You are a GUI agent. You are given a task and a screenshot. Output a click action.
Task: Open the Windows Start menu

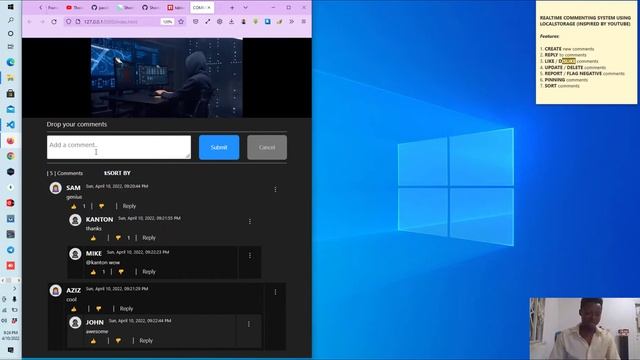tap(11, 7)
